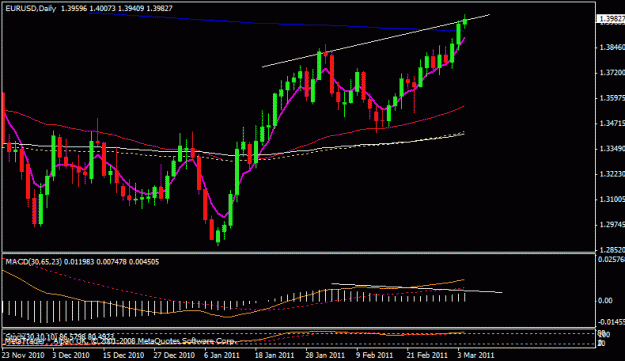Click the 15 Dec 2010 date label
This screenshot has width=625, height=361.
(x=123, y=355)
